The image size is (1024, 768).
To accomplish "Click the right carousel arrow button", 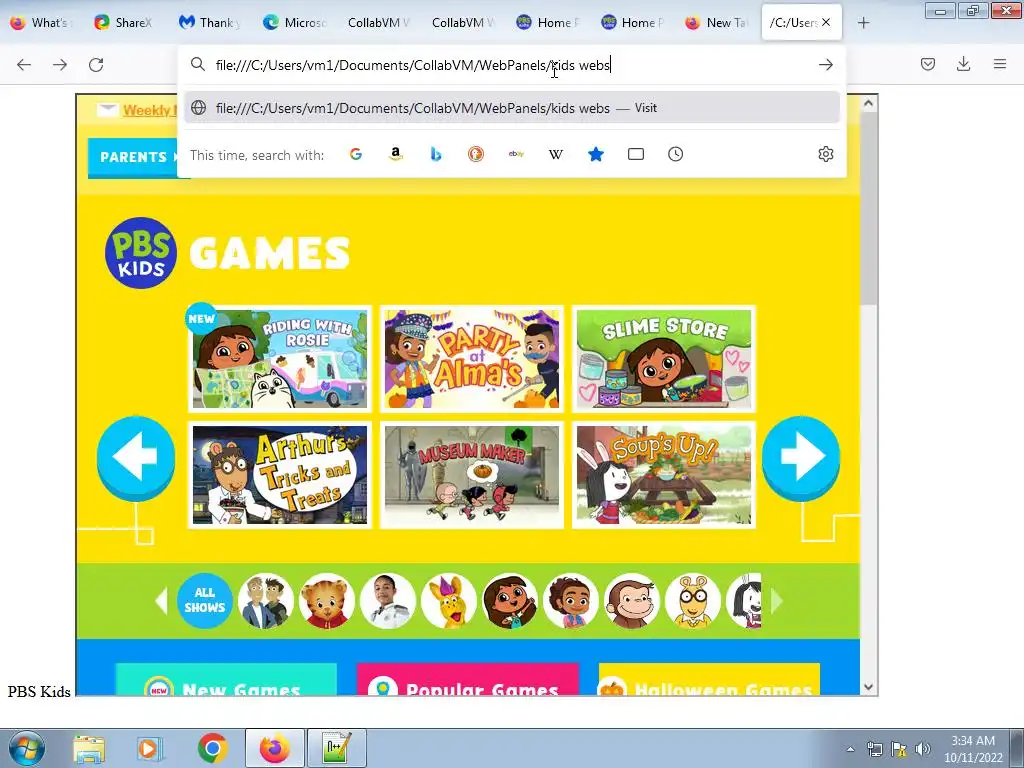I will pos(801,457).
